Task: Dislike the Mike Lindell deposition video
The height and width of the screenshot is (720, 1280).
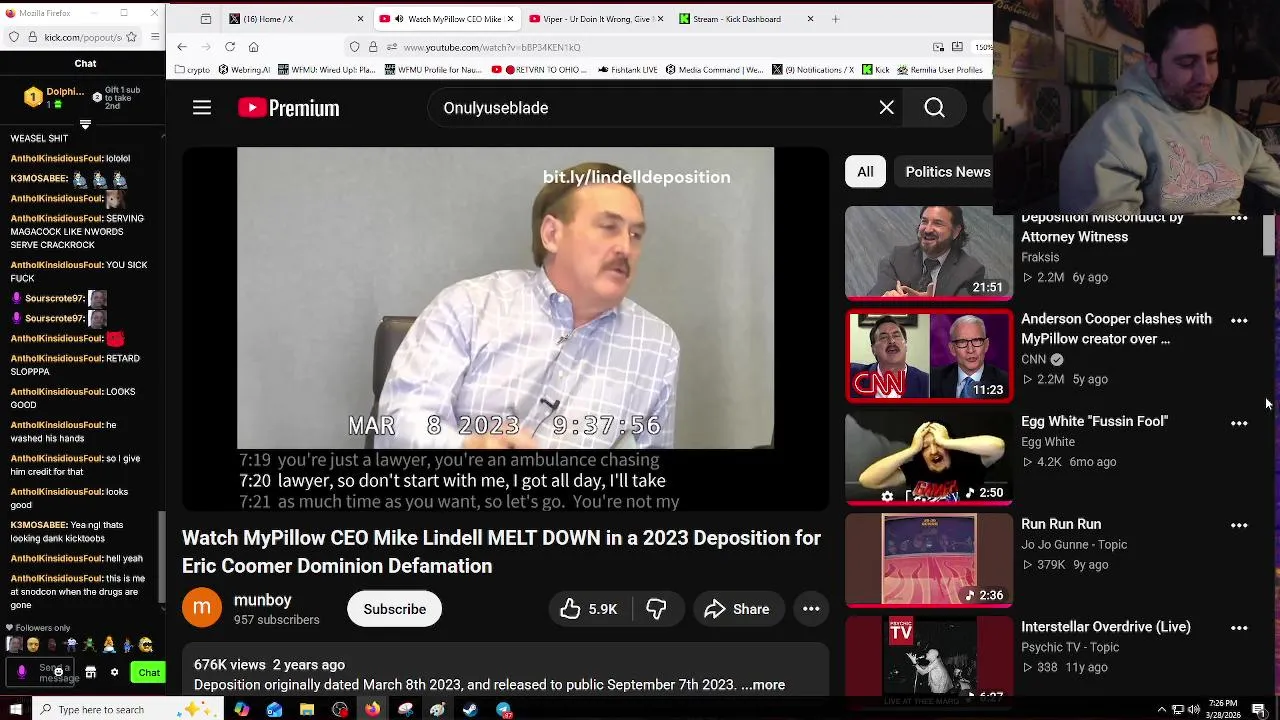Action: [656, 609]
